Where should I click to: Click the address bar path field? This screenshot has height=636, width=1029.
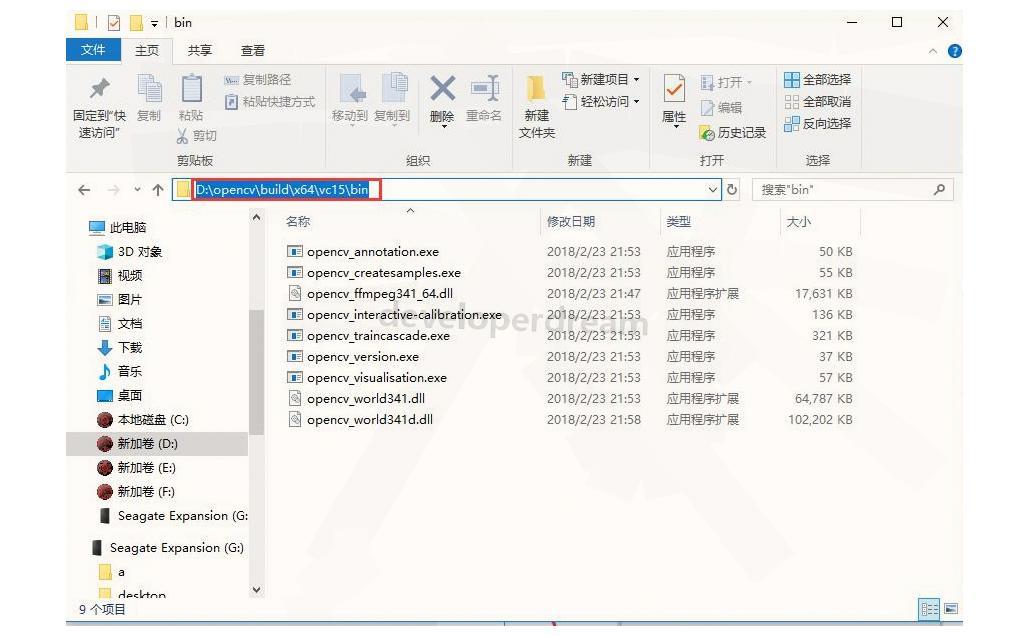click(446, 190)
